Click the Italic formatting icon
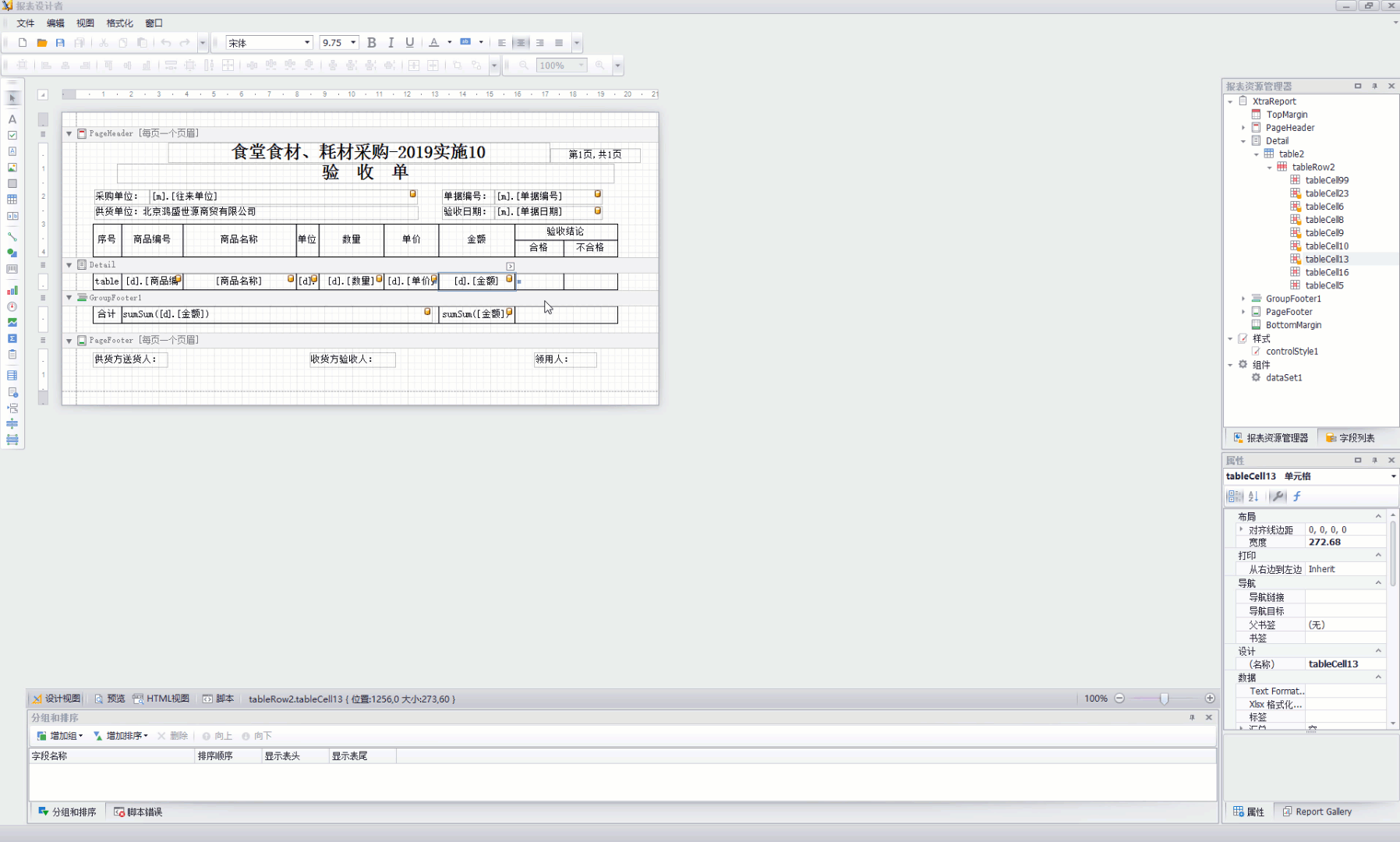 pyautogui.click(x=391, y=43)
